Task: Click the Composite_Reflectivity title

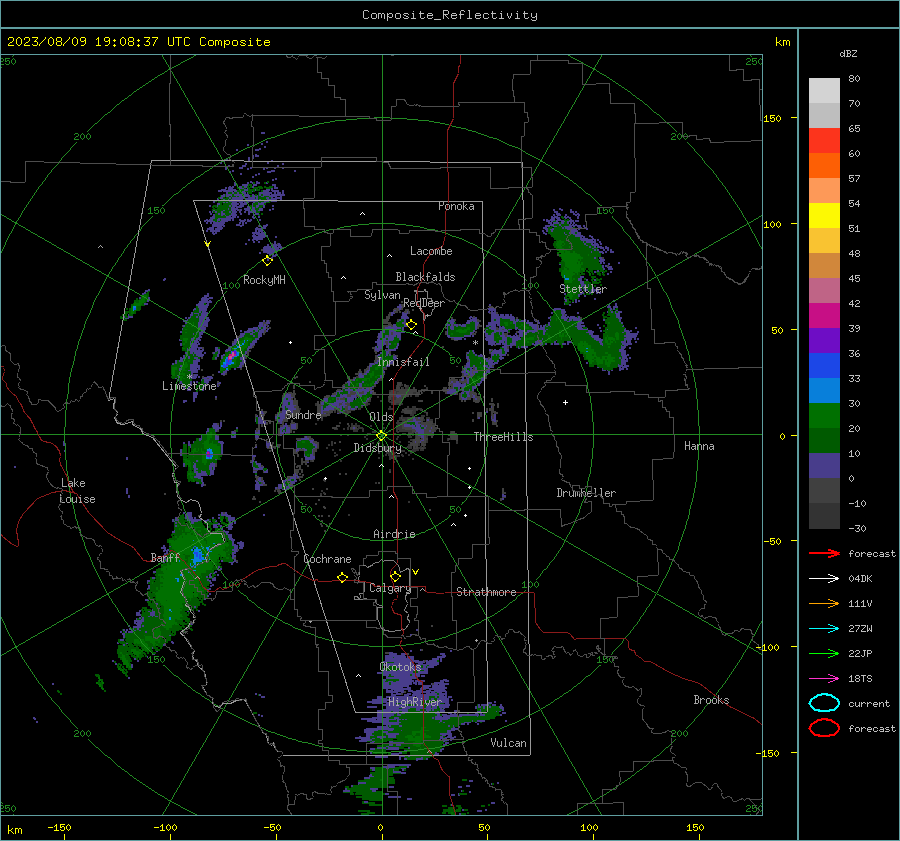Action: tap(450, 15)
